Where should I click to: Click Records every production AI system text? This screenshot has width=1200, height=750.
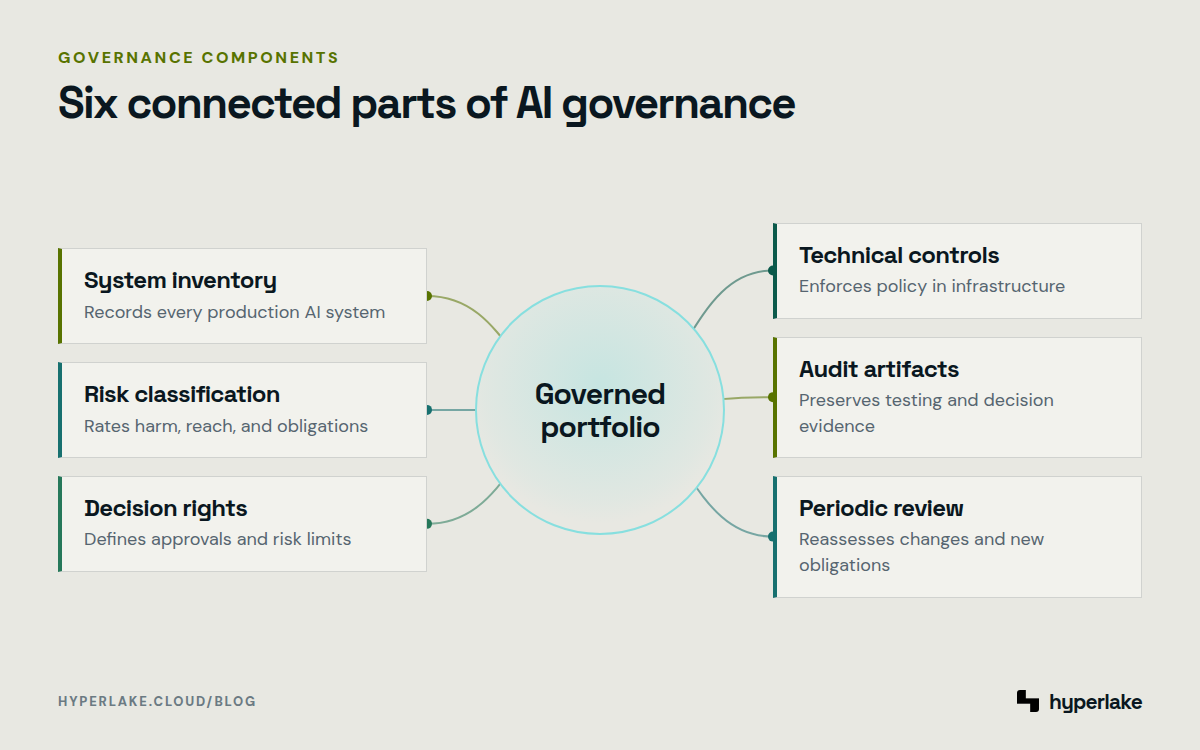(234, 312)
